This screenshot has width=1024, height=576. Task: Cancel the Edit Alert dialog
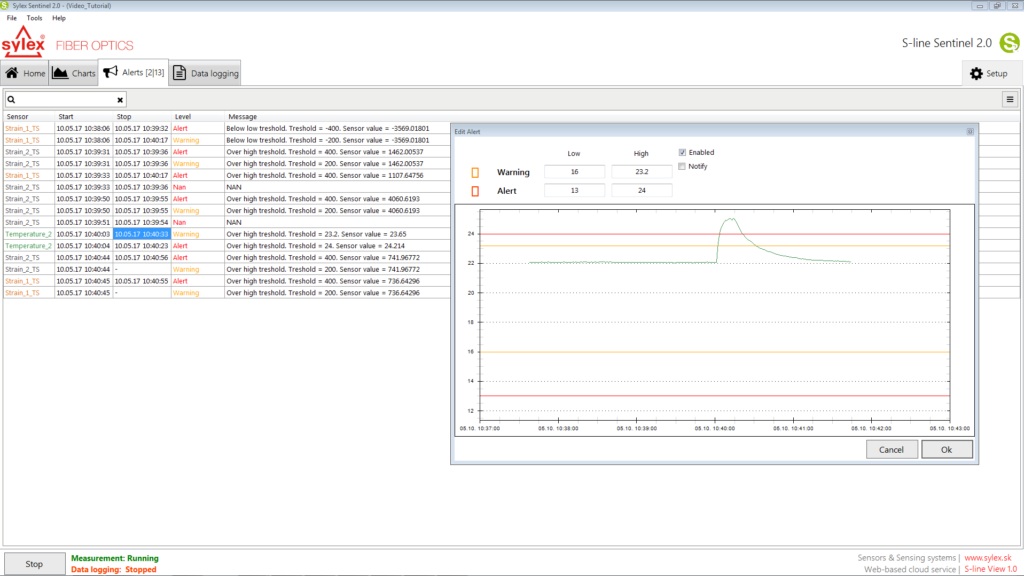(891, 449)
